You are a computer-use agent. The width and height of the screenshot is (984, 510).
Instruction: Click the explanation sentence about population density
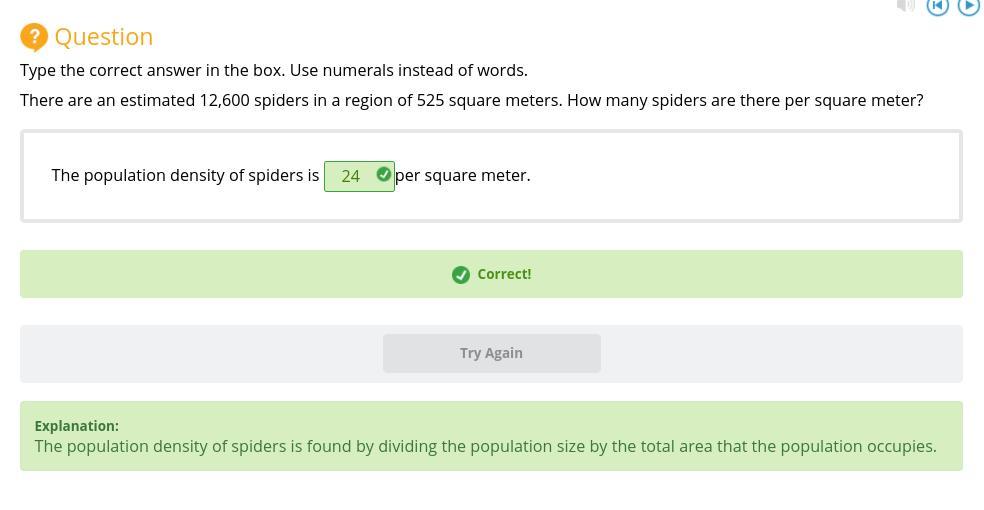pyautogui.click(x=485, y=447)
